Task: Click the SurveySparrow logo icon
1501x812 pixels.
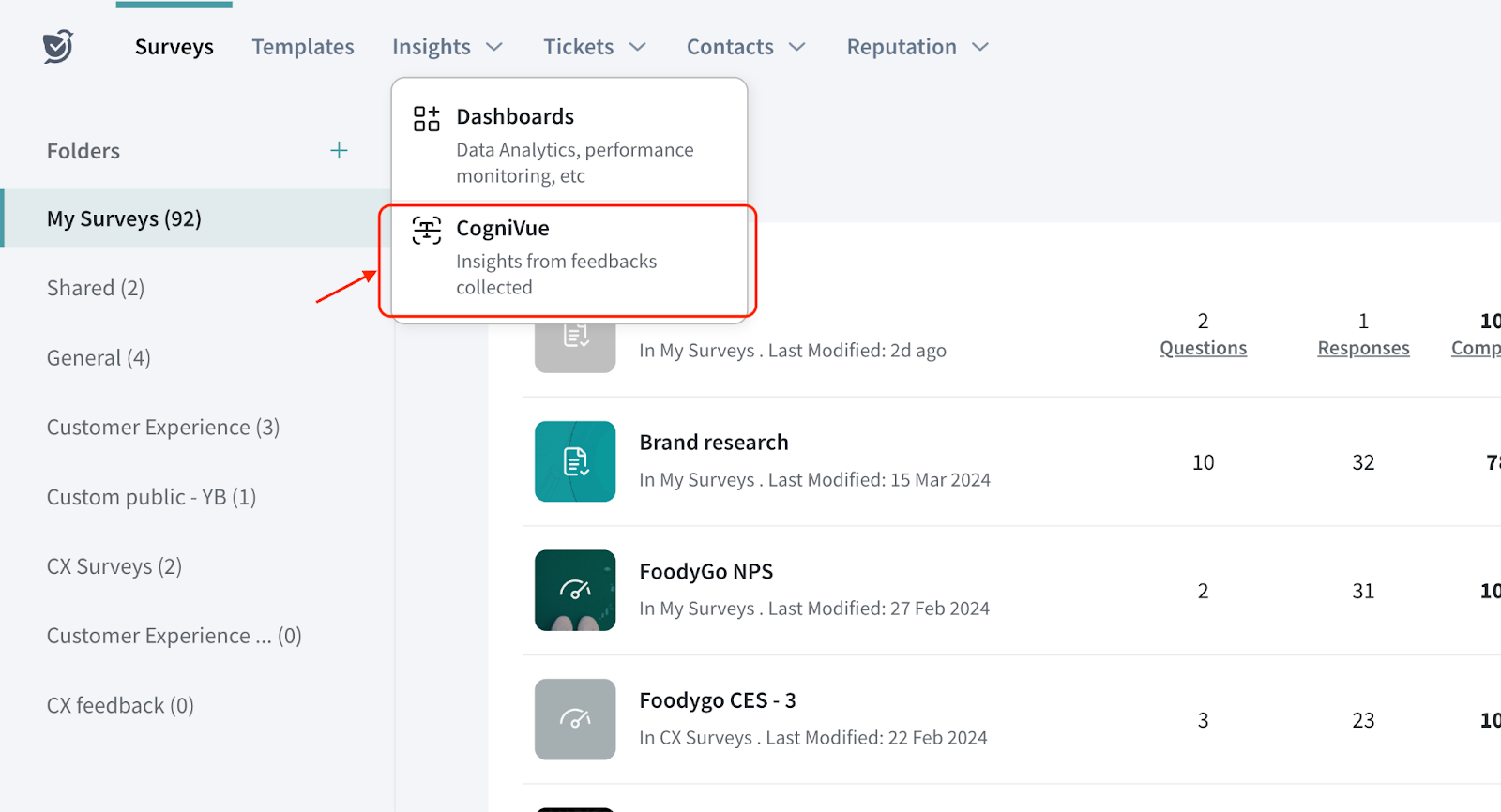Action: [58, 46]
